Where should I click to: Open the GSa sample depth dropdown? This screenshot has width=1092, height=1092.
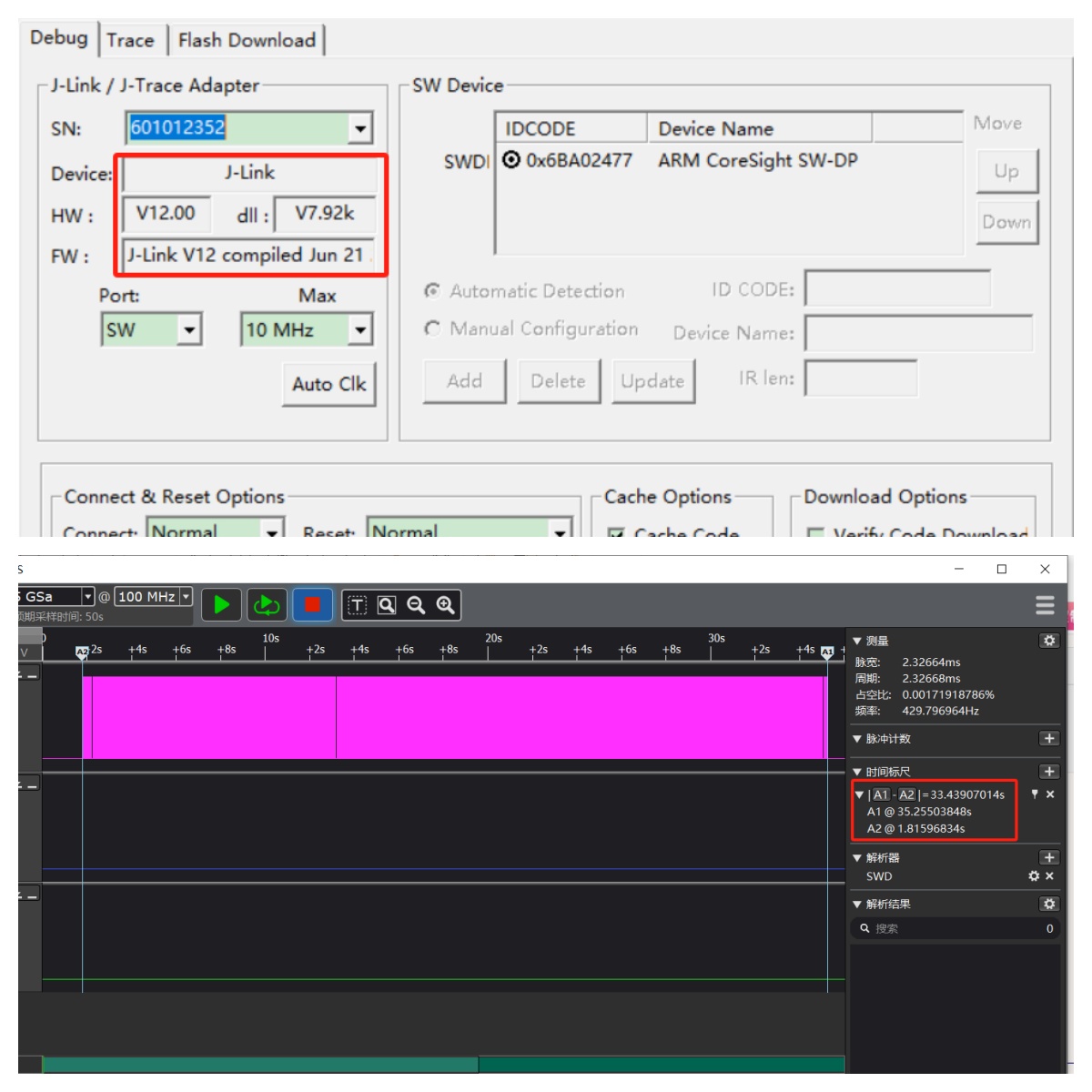click(x=88, y=597)
